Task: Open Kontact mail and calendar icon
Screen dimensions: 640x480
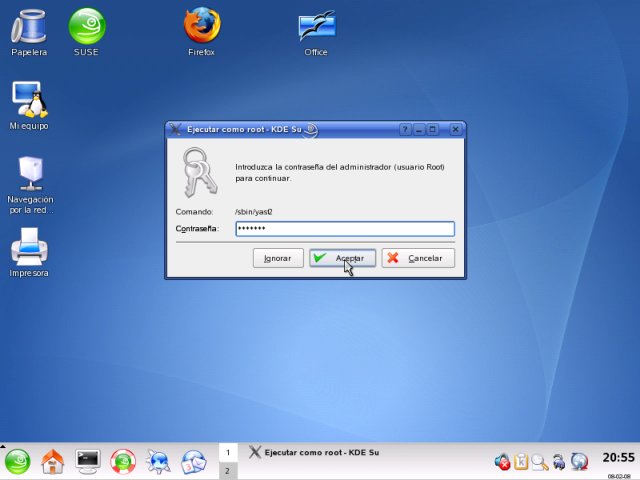Action: pos(193,462)
